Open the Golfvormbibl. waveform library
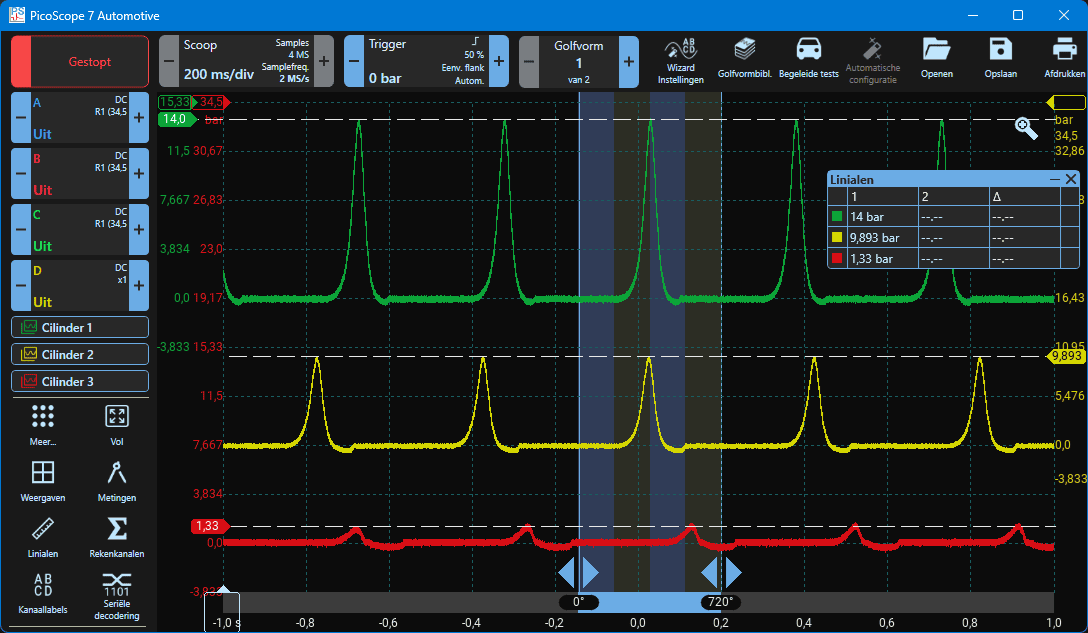Viewport: 1088px width, 633px height. (744, 59)
